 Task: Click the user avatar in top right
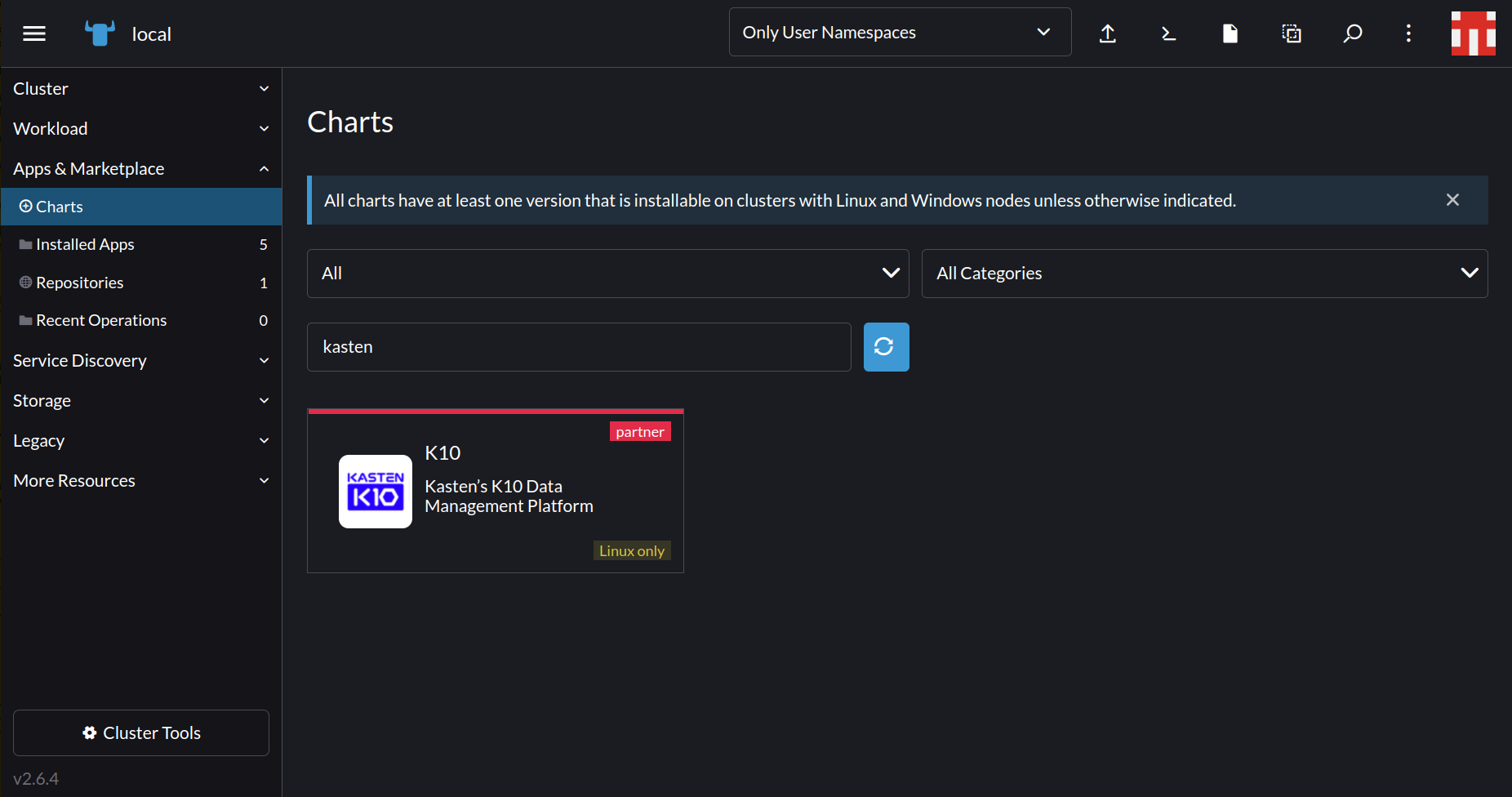pos(1473,33)
